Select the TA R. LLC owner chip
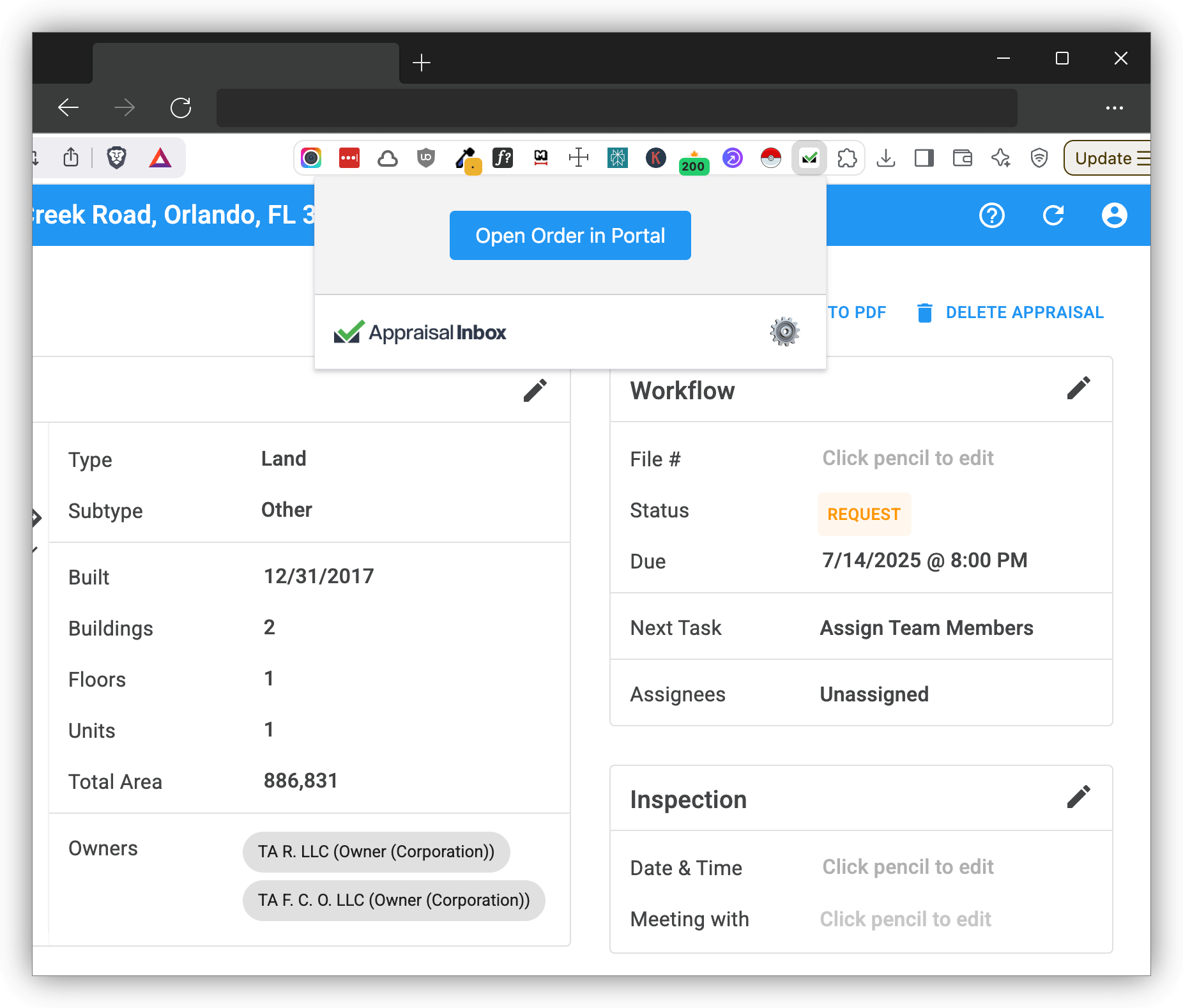Viewport: 1183px width, 1008px height. click(376, 851)
